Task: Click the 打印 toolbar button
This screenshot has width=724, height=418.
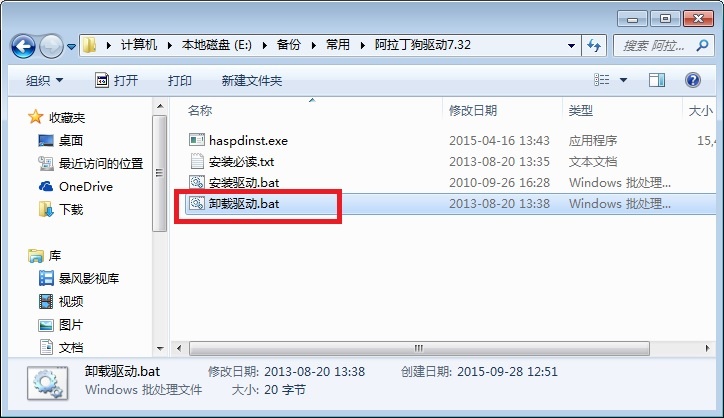Action: tap(180, 80)
